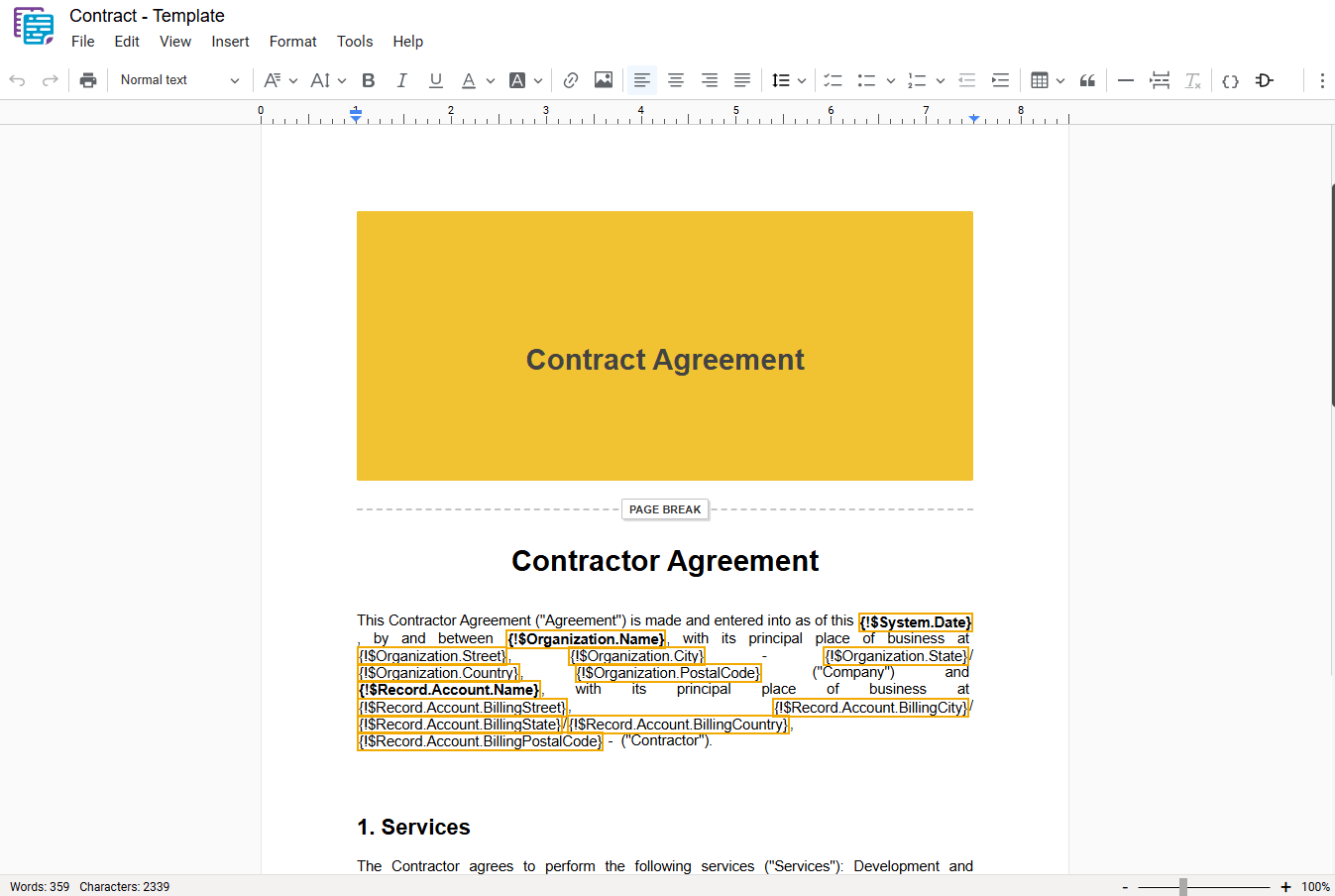Open the table insert dropdown
1335x896 pixels.
pos(1048,80)
